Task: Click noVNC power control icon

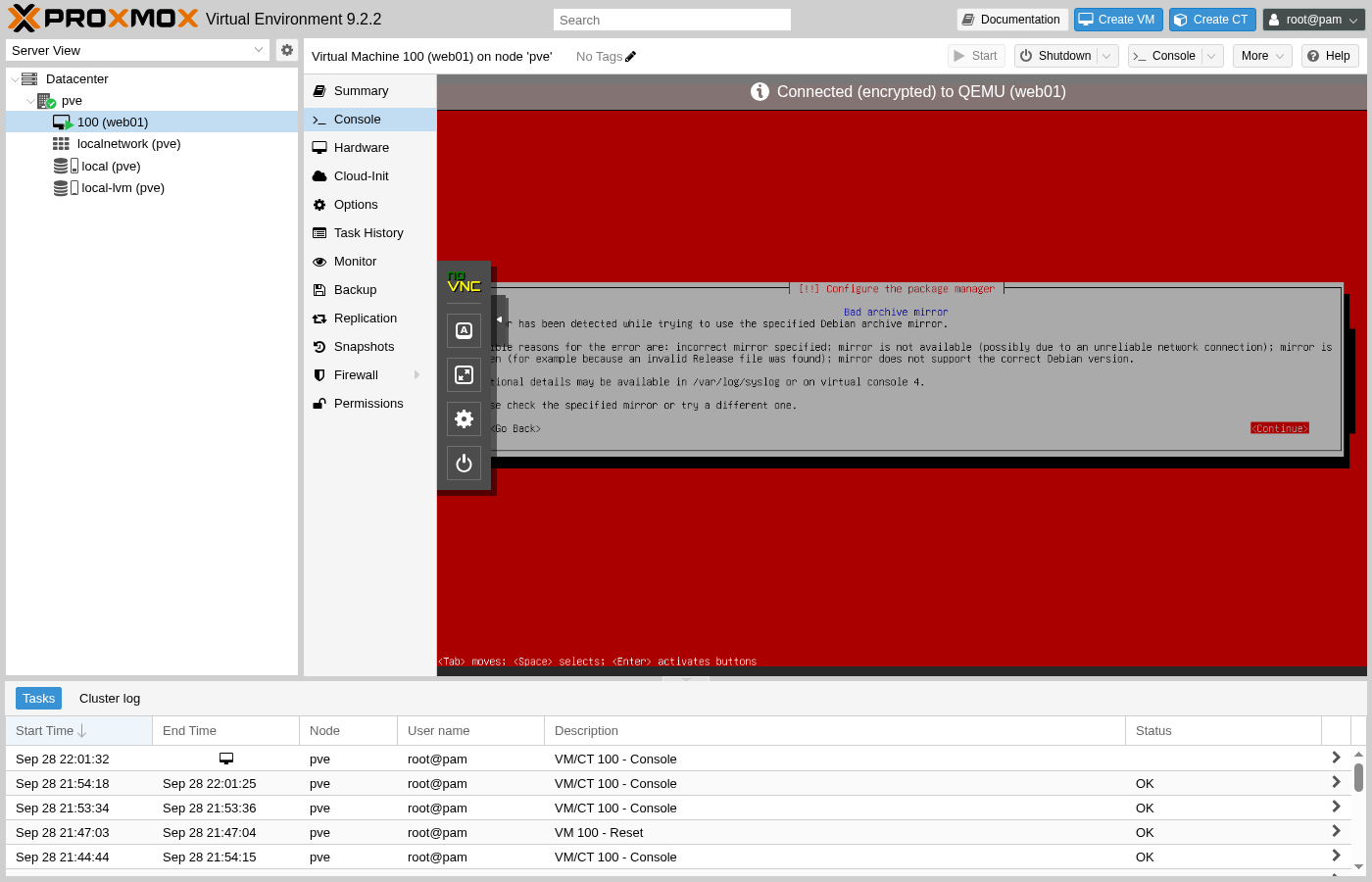Action: click(x=464, y=463)
